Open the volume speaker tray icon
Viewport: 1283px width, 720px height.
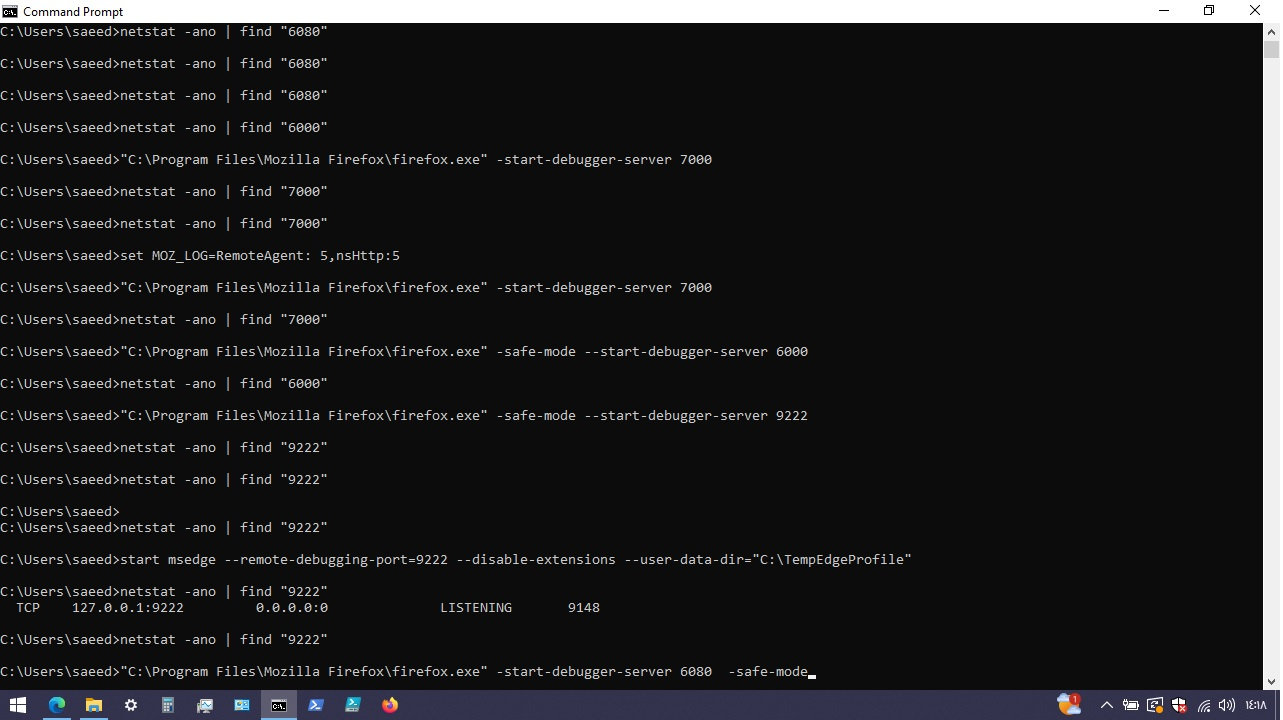click(1227, 705)
